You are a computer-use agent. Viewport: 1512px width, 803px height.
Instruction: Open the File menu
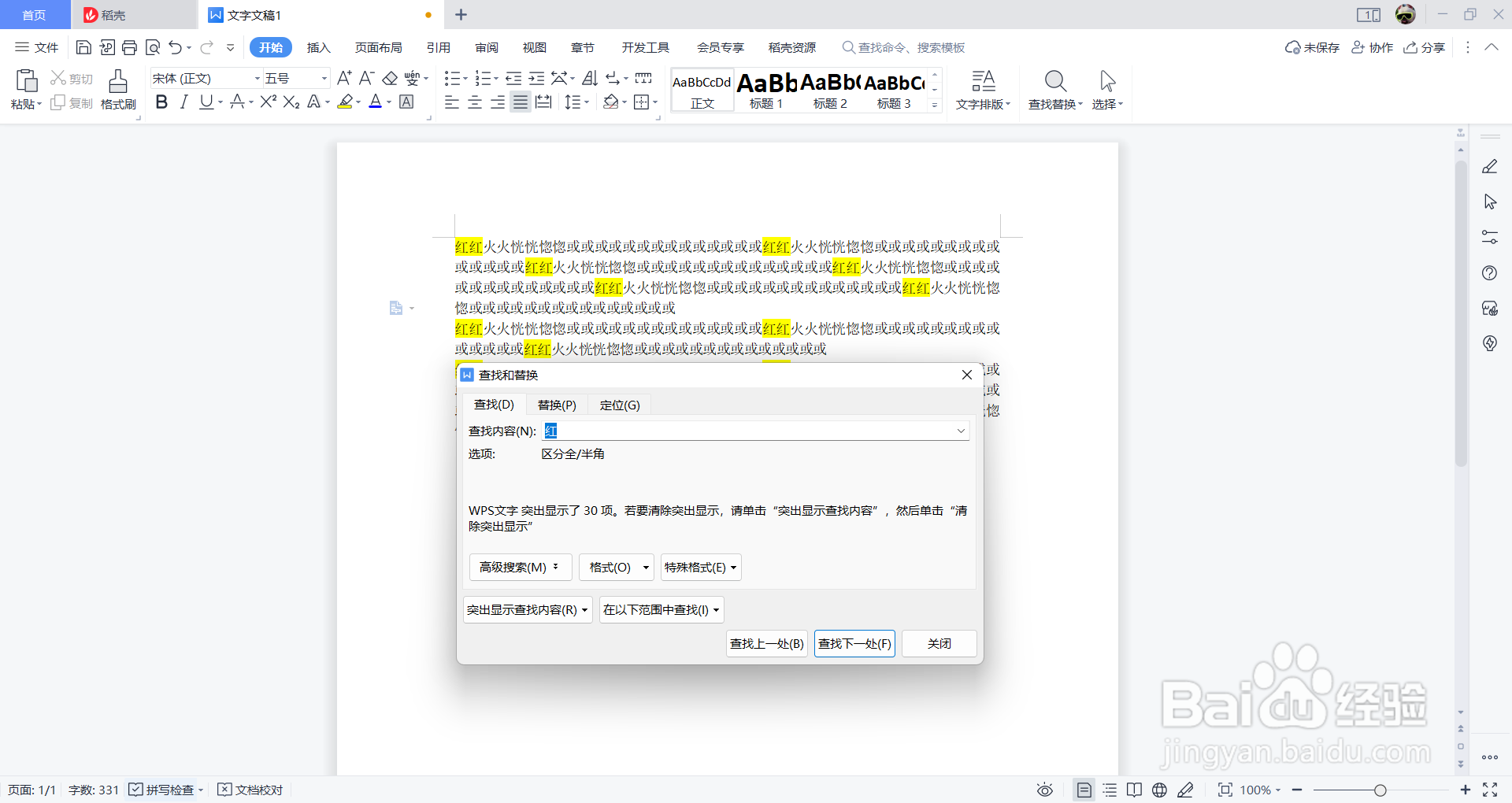tap(37, 47)
